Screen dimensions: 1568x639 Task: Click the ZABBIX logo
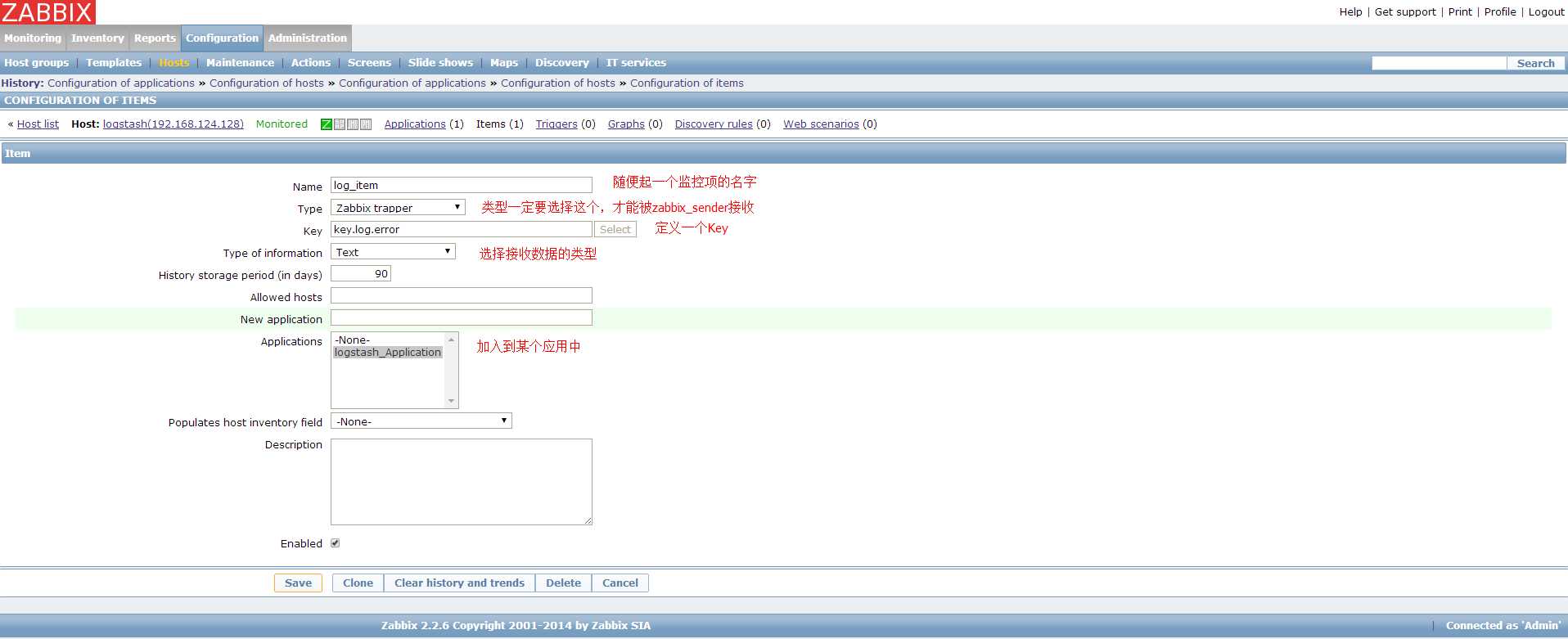(47, 12)
